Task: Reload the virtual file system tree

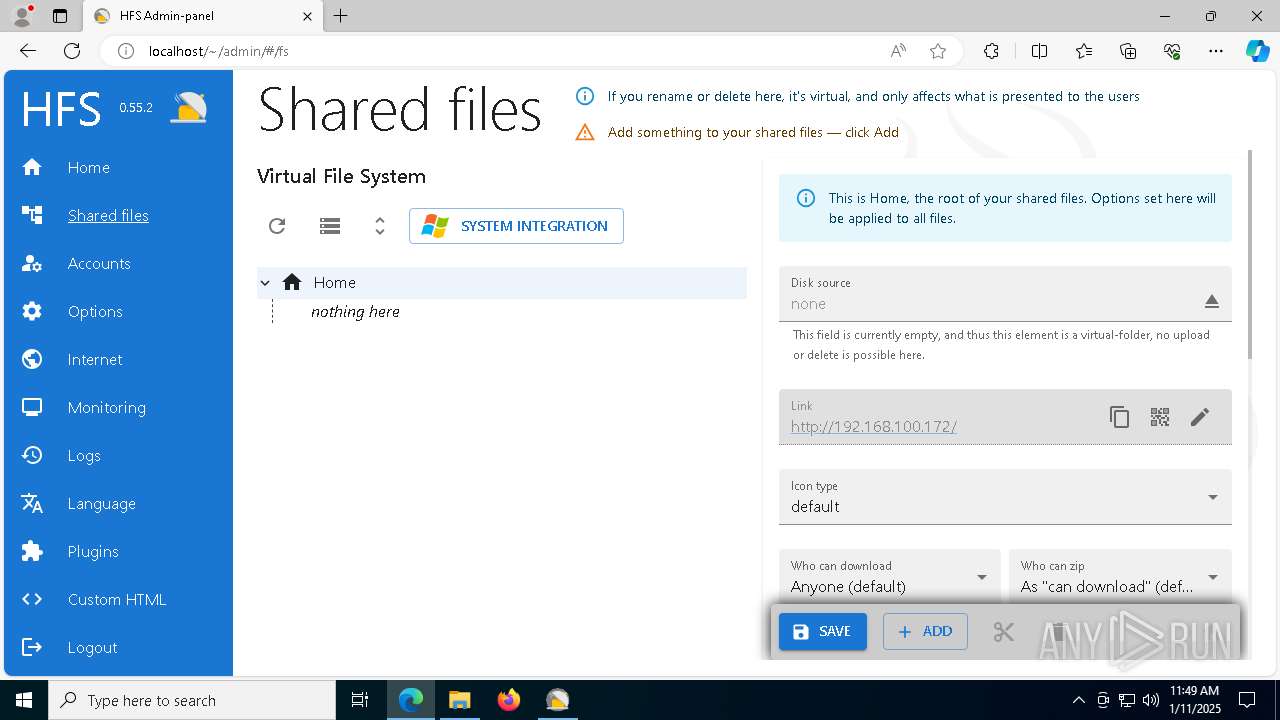Action: [x=277, y=226]
